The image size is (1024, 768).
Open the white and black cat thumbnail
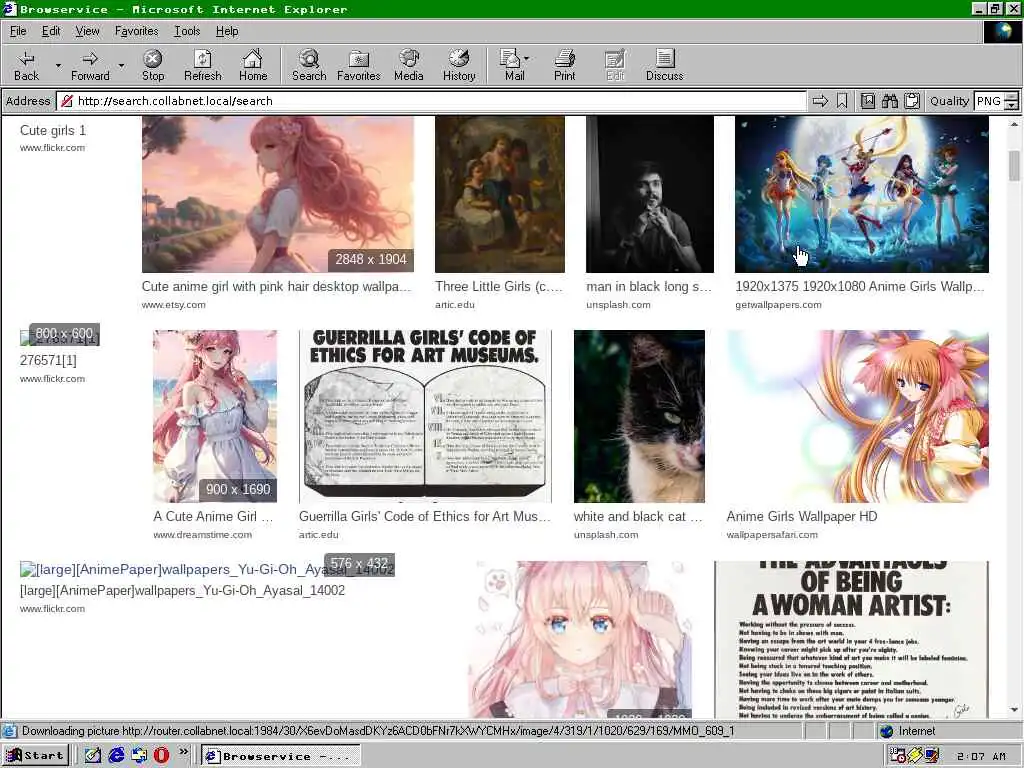tap(639, 416)
